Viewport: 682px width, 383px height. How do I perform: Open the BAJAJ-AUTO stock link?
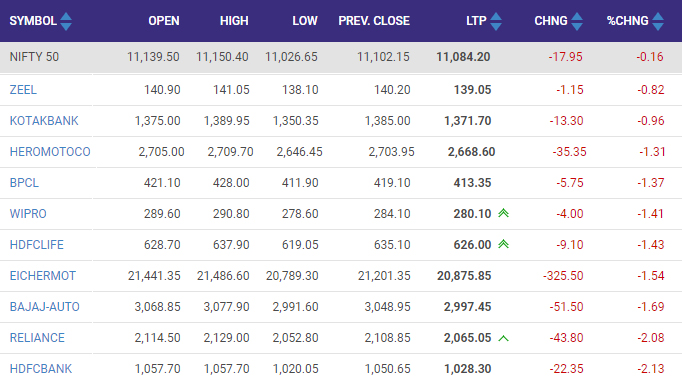[x=44, y=307]
